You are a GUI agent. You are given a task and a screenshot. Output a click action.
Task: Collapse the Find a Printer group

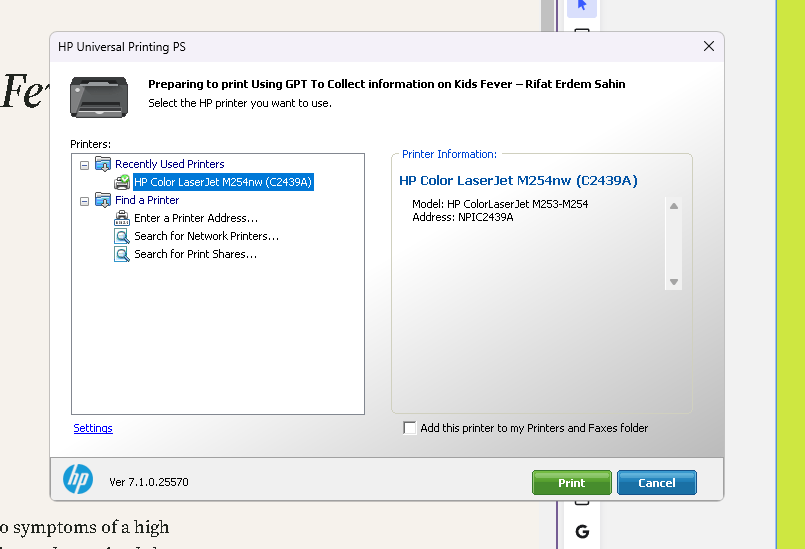(x=85, y=201)
